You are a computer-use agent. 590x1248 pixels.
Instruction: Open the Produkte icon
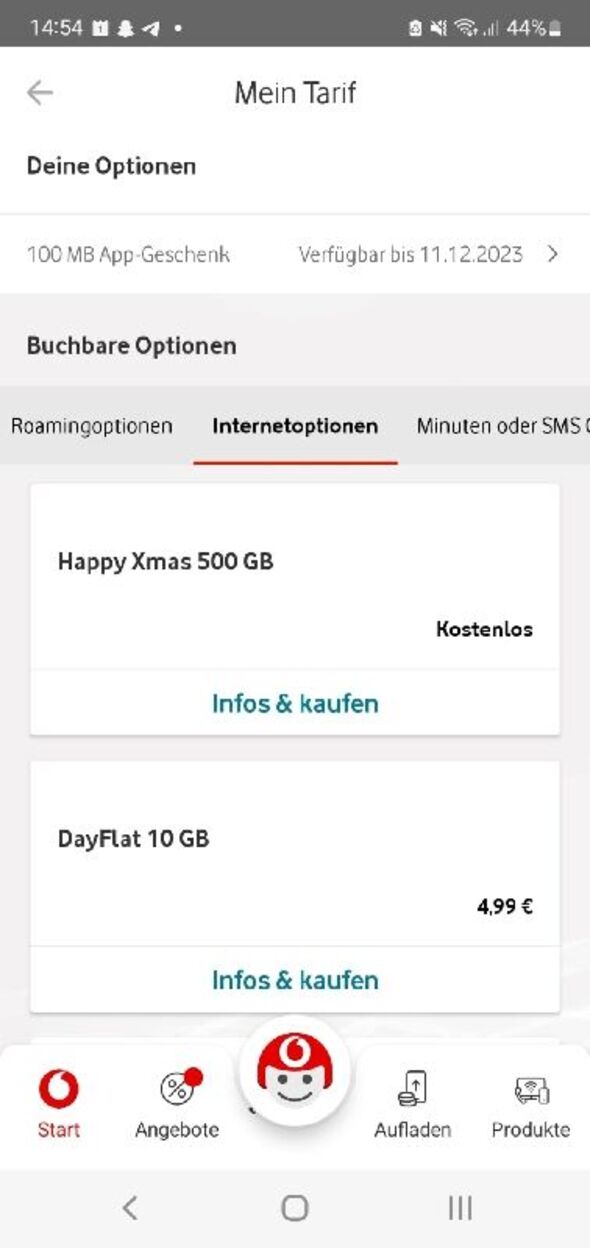pyautogui.click(x=530, y=1090)
